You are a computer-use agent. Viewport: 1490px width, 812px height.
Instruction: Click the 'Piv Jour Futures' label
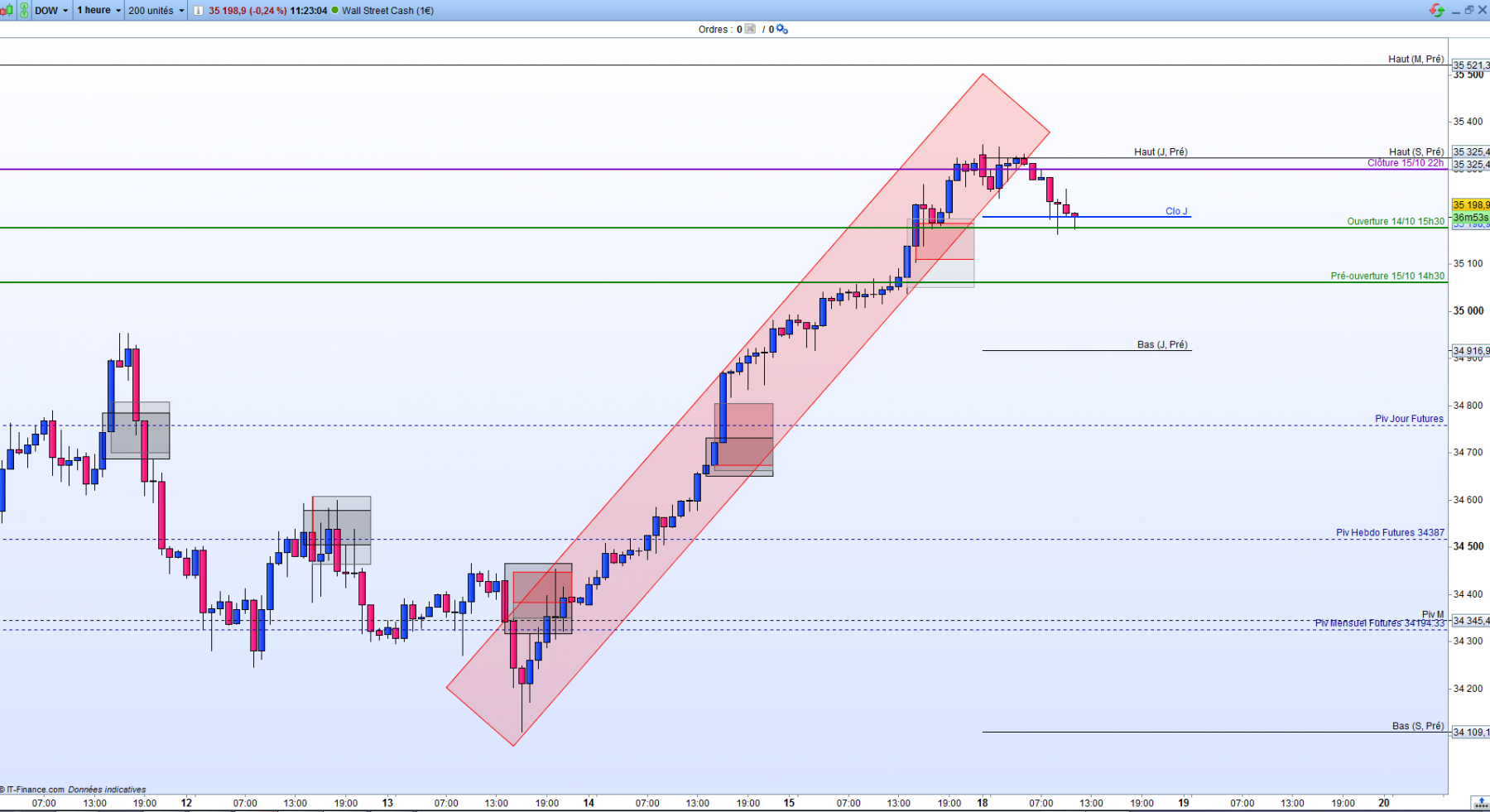point(1409,419)
